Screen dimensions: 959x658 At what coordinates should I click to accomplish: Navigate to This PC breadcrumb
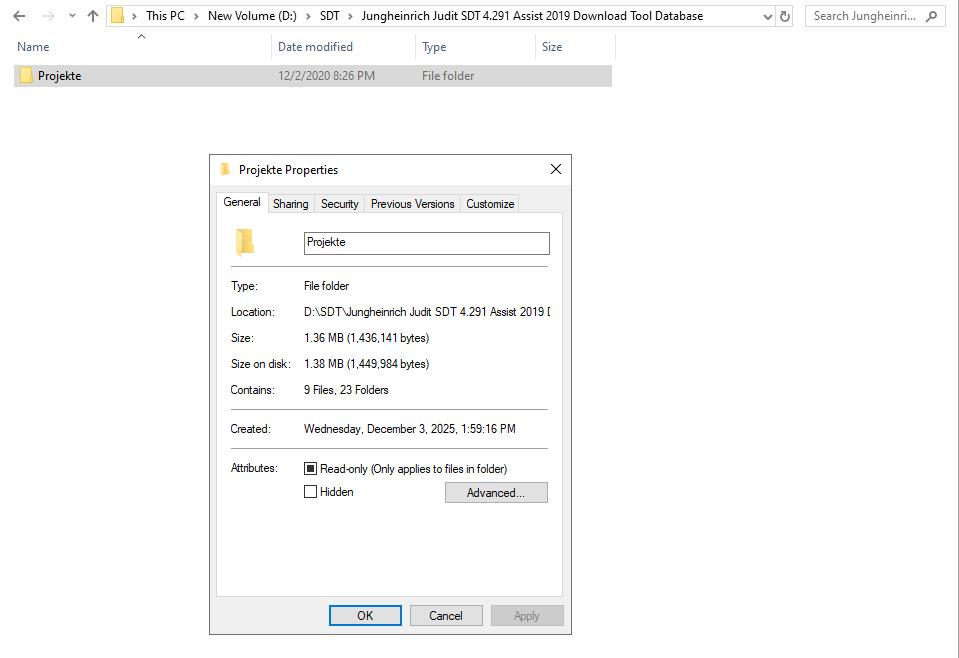click(165, 16)
